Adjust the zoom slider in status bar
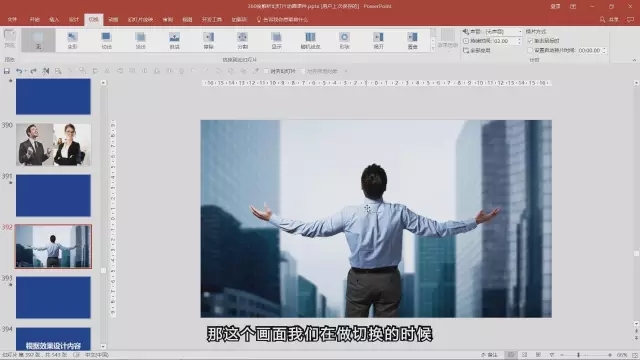The width and height of the screenshot is (640, 360). click(578, 355)
